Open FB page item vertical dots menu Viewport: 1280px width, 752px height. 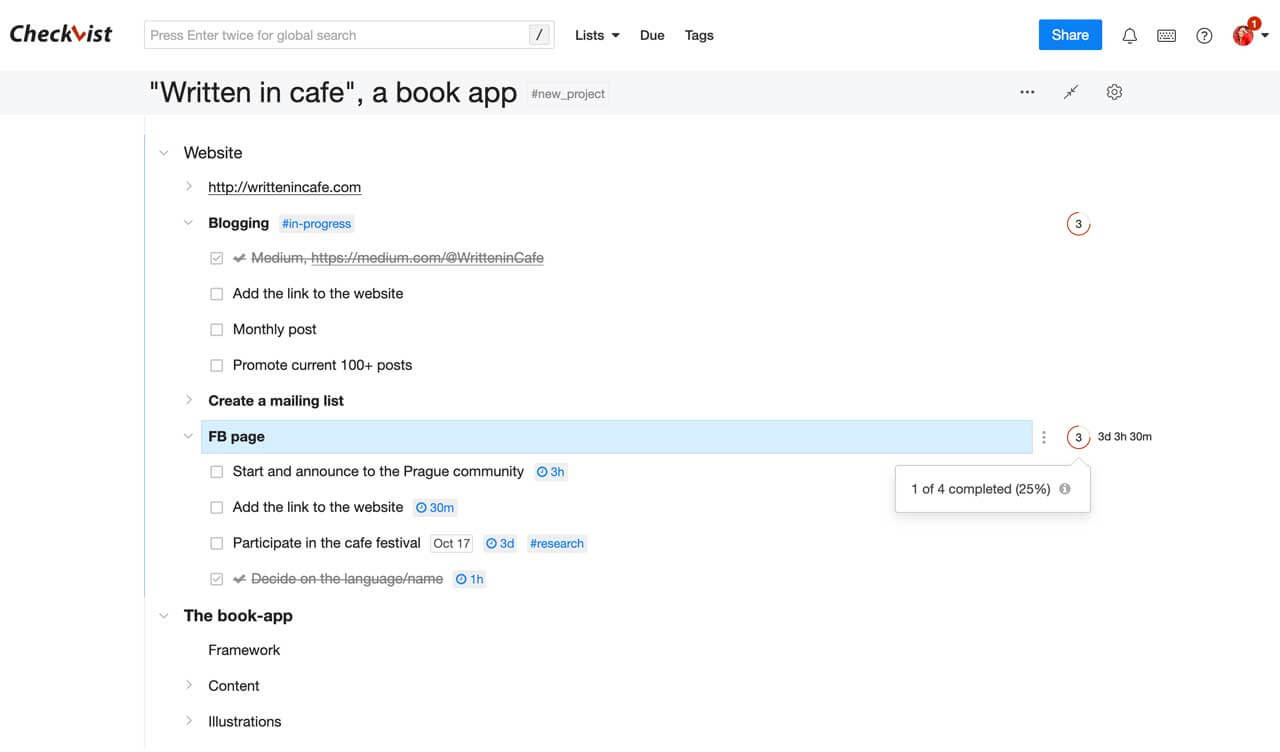pos(1044,437)
